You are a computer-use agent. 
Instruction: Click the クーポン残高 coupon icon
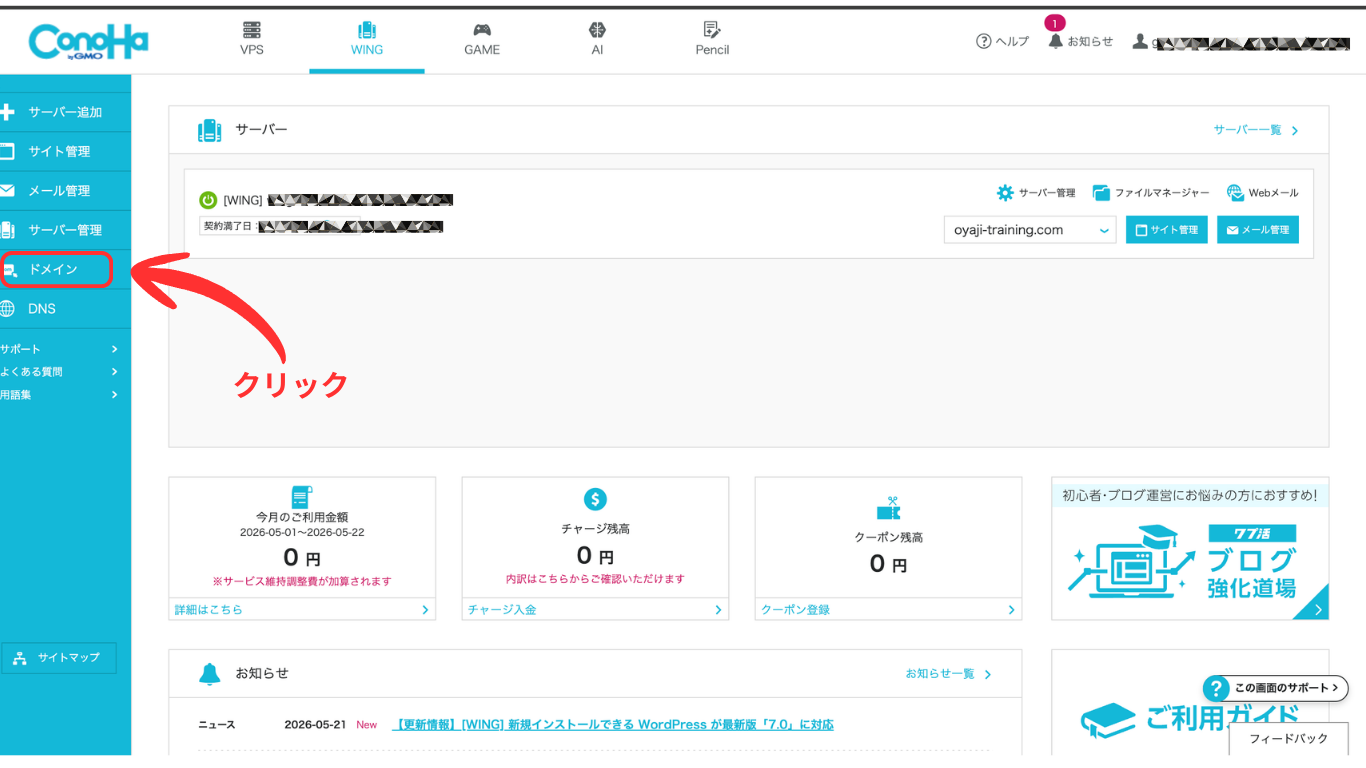[x=888, y=508]
